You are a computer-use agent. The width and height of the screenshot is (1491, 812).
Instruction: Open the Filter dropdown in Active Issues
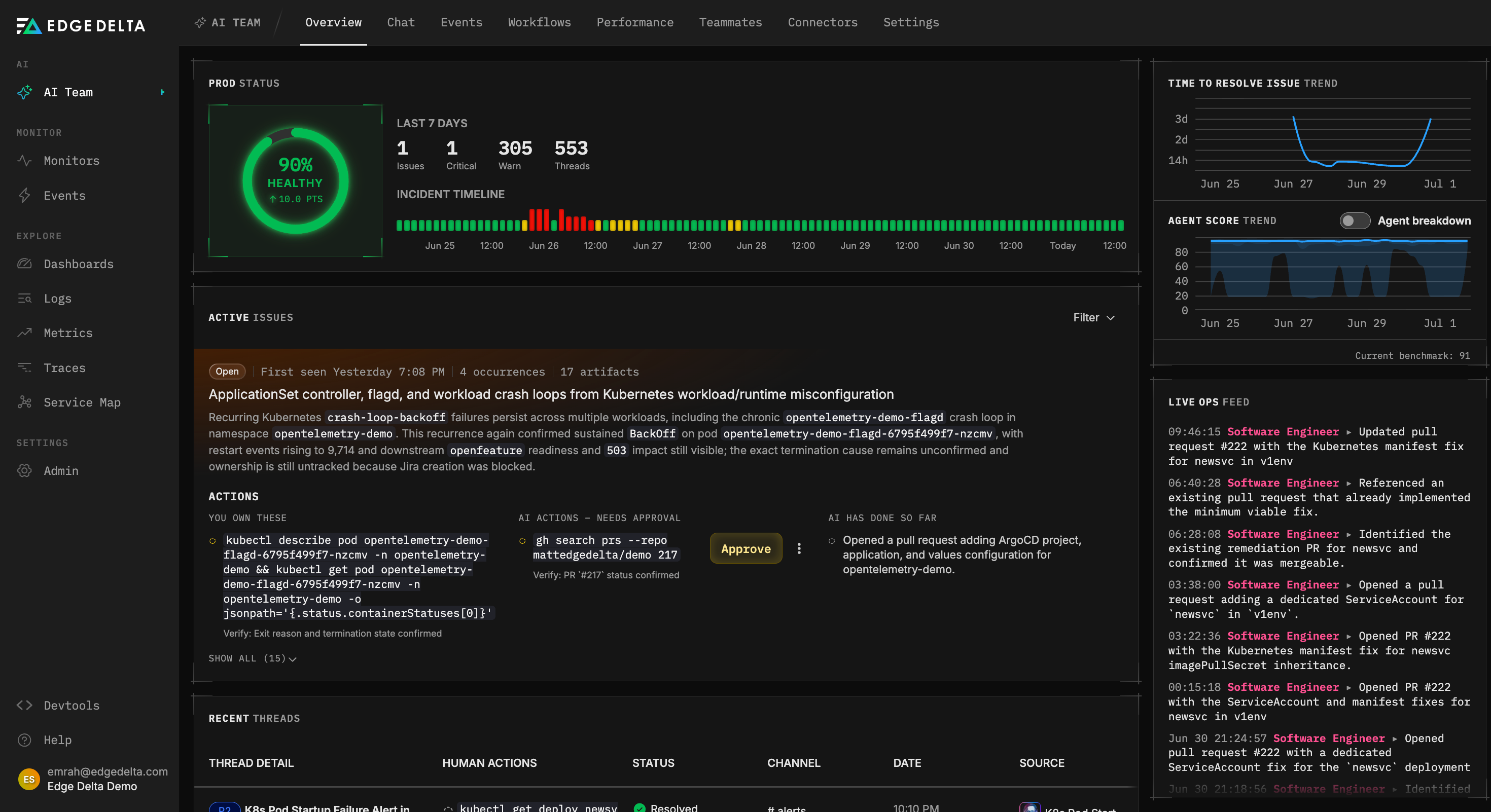[1093, 317]
